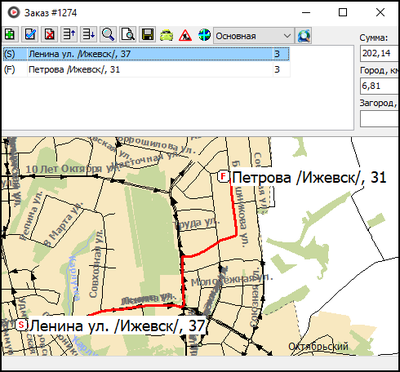Click the delete address icon with red X
This screenshot has width=400, height=372.
(x=49, y=35)
